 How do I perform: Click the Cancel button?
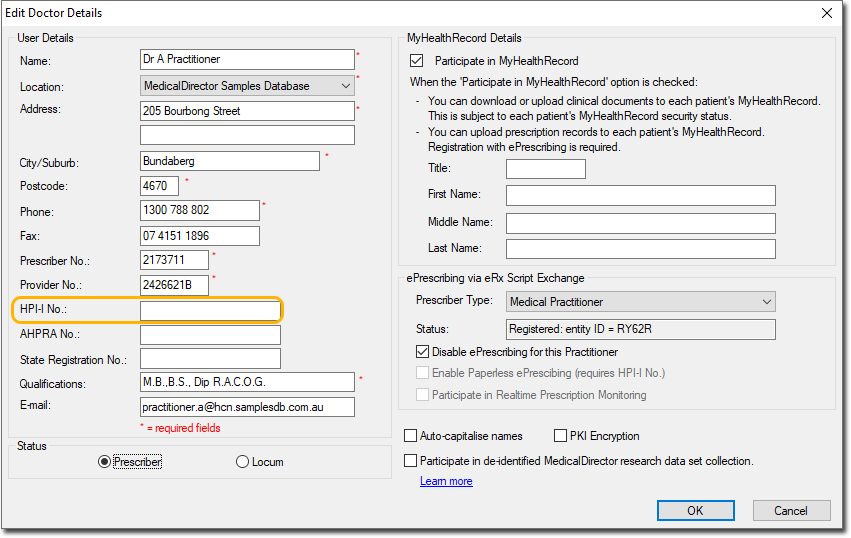click(x=790, y=510)
